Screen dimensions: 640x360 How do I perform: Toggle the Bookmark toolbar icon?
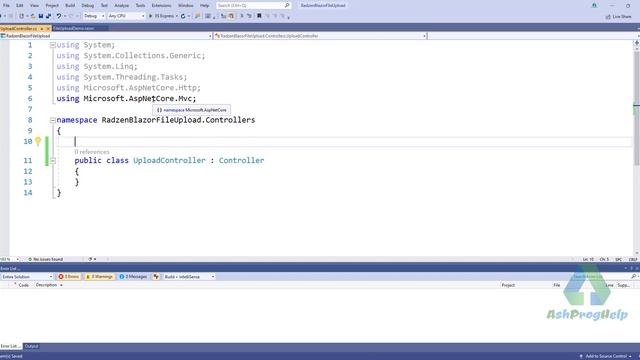coord(259,16)
